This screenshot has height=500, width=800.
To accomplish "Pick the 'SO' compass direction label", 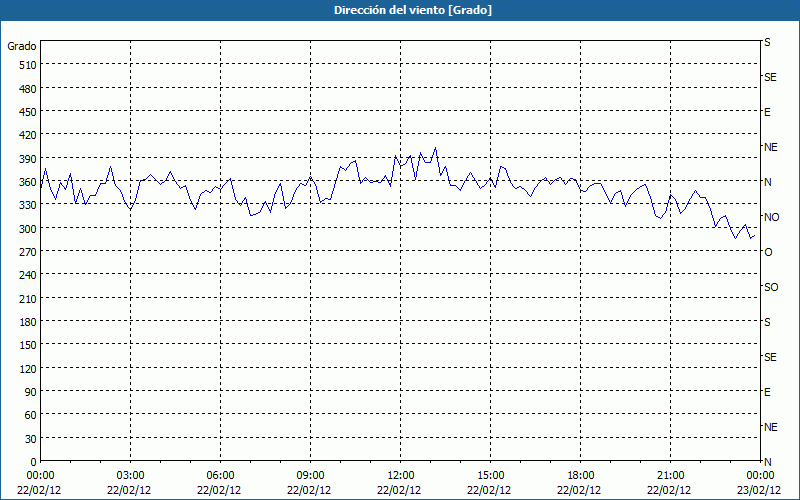I will [x=771, y=288].
